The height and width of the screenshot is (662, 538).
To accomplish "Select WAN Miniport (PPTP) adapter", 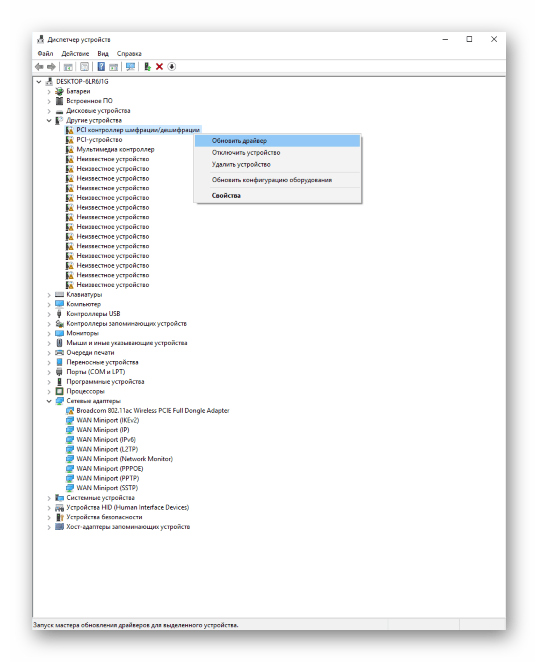I will click(x=108, y=478).
